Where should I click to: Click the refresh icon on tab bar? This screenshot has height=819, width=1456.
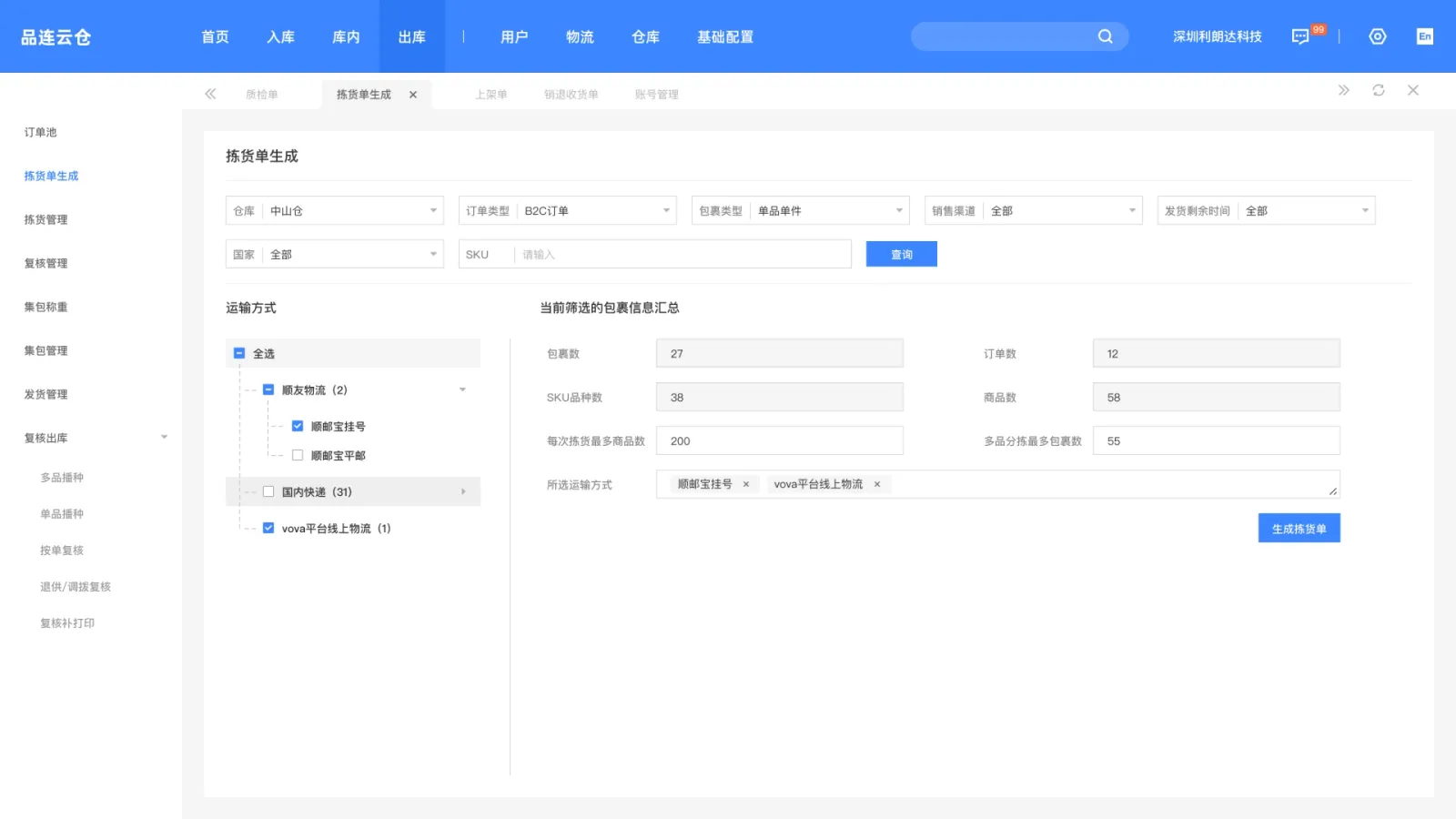tap(1379, 90)
